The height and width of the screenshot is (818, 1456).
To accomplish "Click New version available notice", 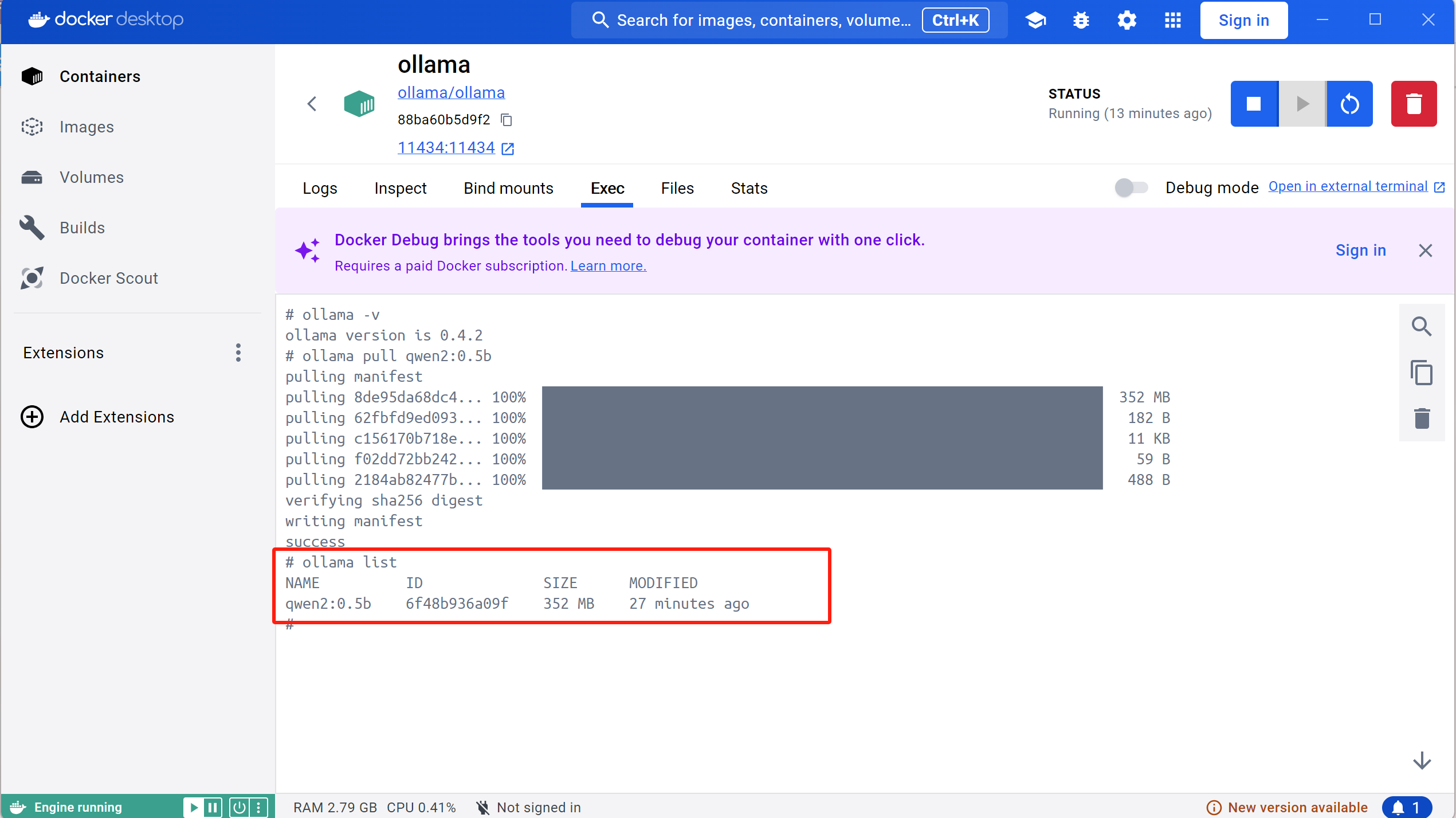I will pyautogui.click(x=1286, y=808).
